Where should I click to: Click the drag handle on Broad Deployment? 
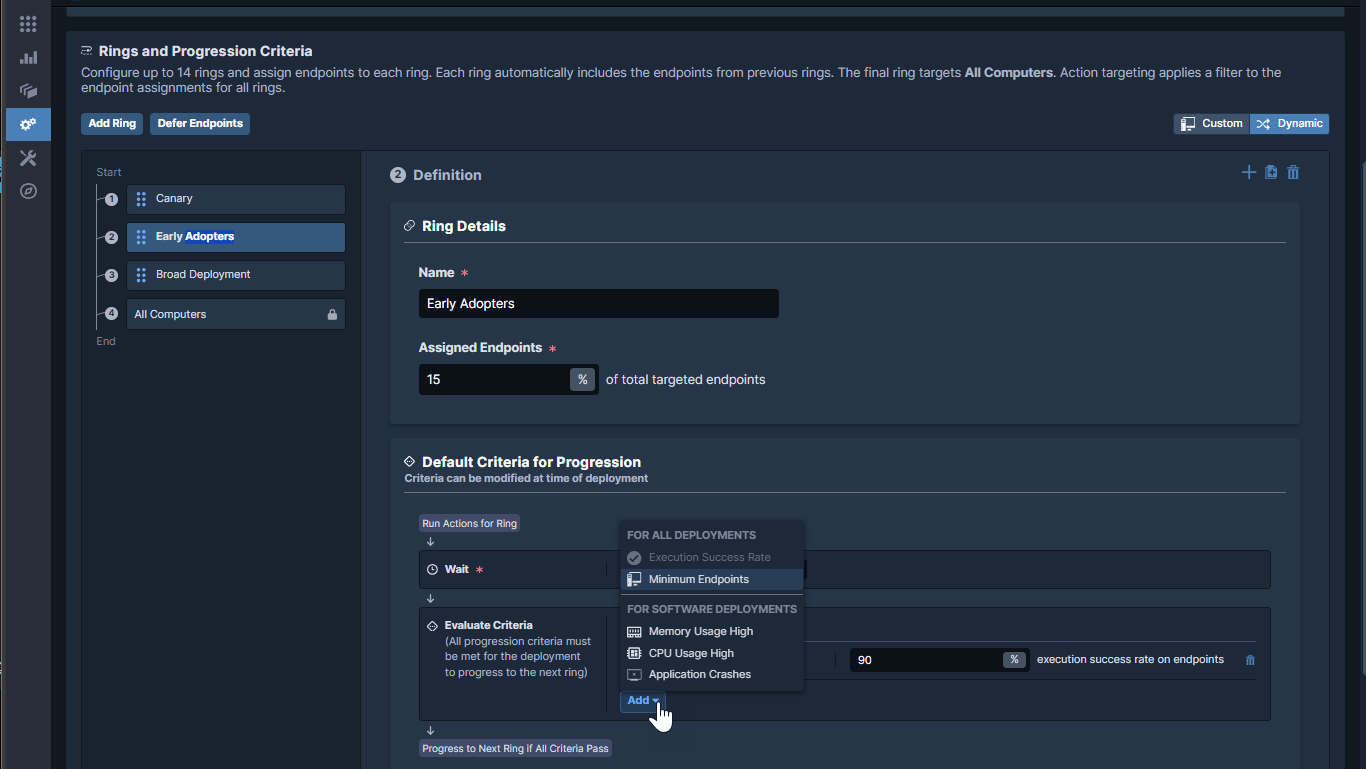click(x=141, y=275)
